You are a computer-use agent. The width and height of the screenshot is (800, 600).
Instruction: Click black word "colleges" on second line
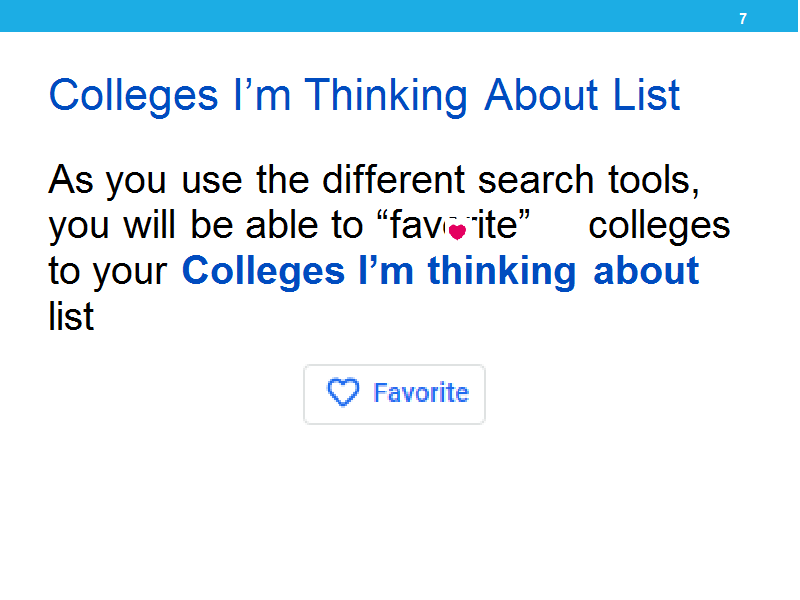(659, 227)
